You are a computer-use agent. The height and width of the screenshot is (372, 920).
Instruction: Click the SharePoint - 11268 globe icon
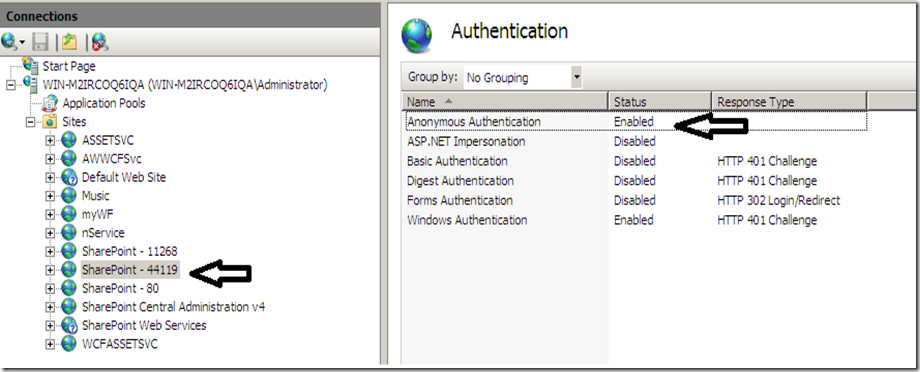coord(69,251)
